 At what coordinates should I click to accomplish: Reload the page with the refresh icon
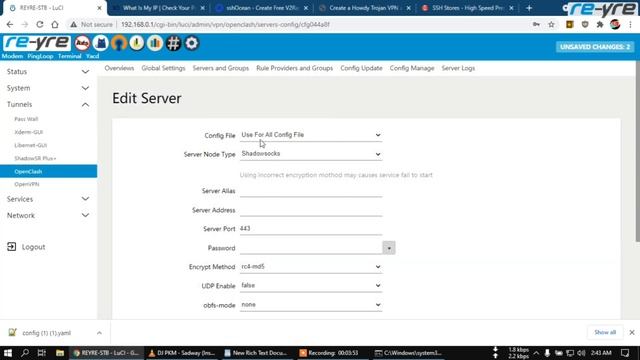pyautogui.click(x=40, y=24)
